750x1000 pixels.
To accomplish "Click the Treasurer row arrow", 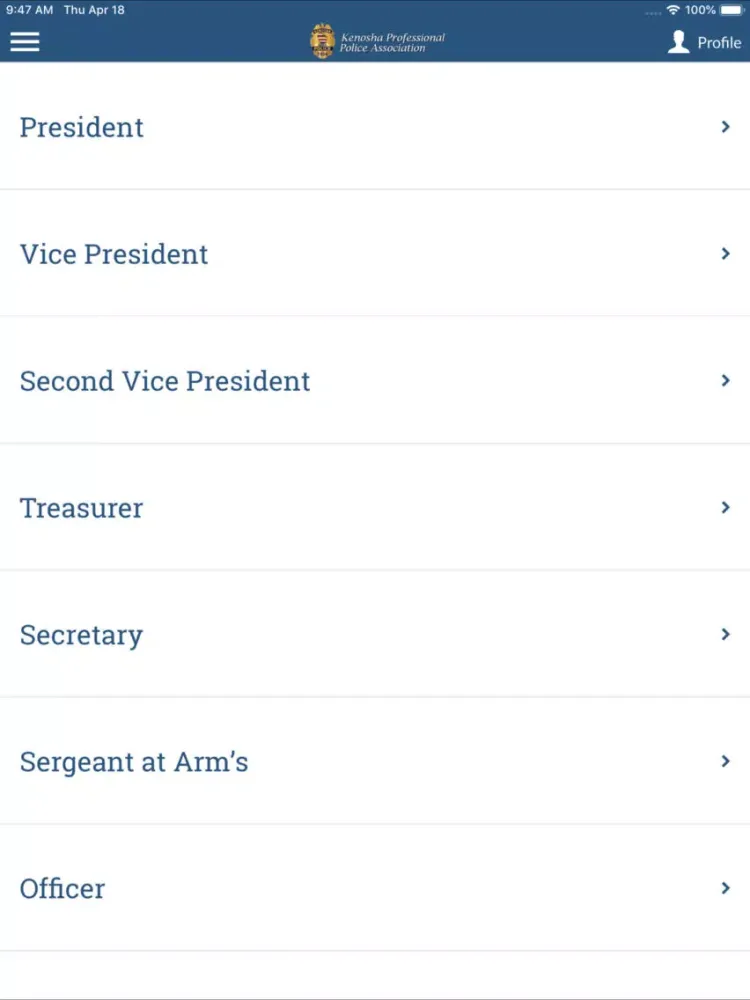I will (725, 508).
